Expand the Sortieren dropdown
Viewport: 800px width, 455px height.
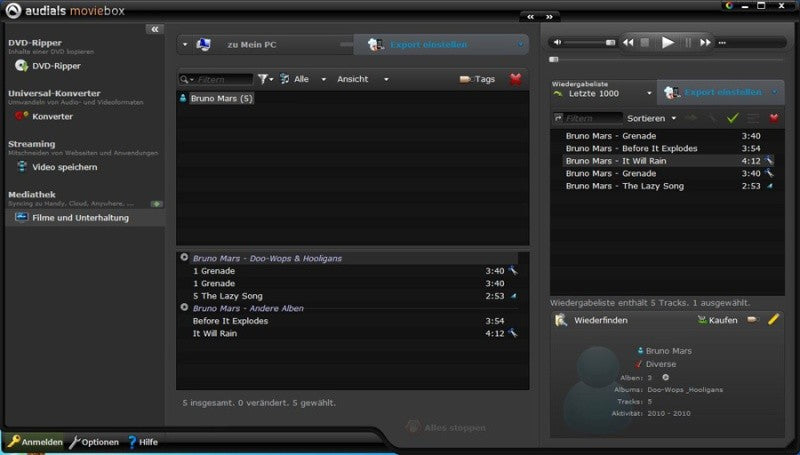tap(652, 118)
